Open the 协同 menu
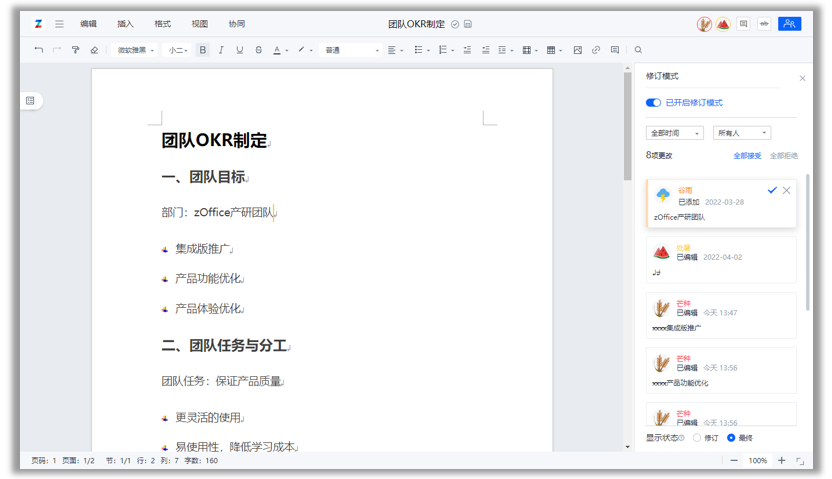Screen dimensions: 832x479 coord(237,24)
